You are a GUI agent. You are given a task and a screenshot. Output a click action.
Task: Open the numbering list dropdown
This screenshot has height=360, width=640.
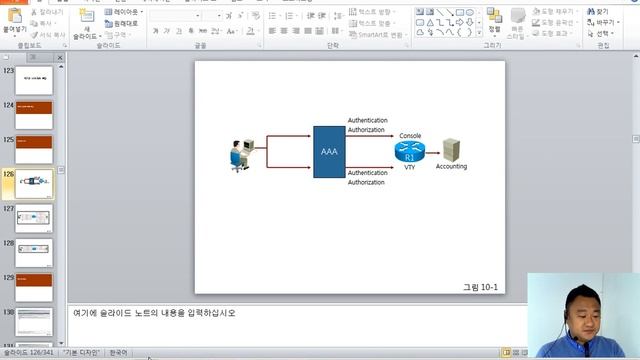tap(296, 16)
